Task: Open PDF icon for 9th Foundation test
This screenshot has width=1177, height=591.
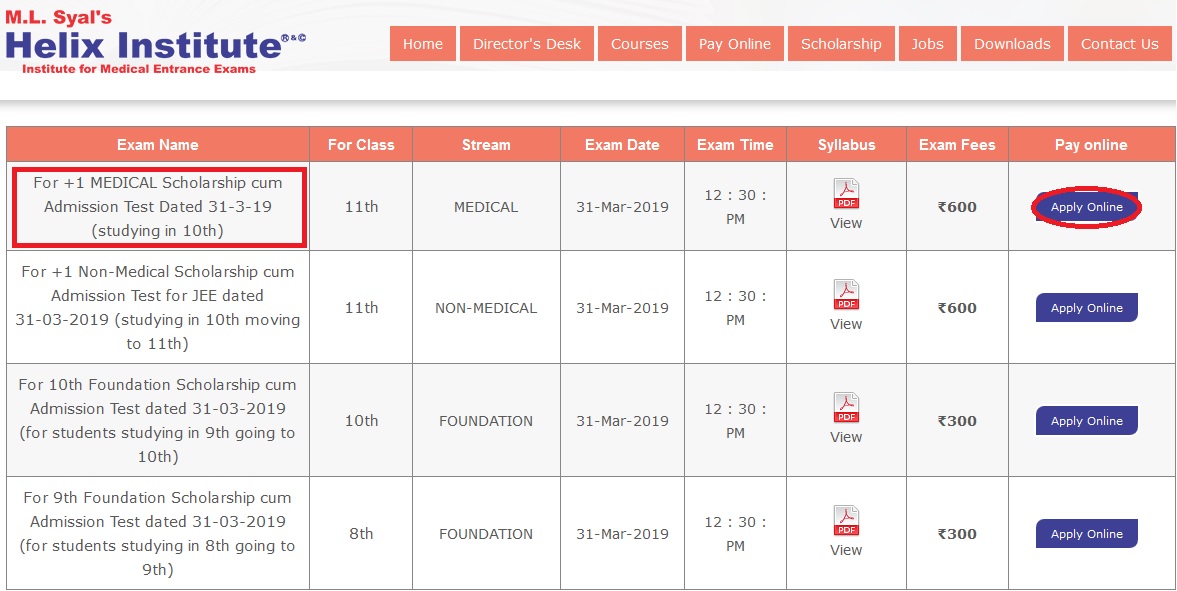Action: coord(846,520)
